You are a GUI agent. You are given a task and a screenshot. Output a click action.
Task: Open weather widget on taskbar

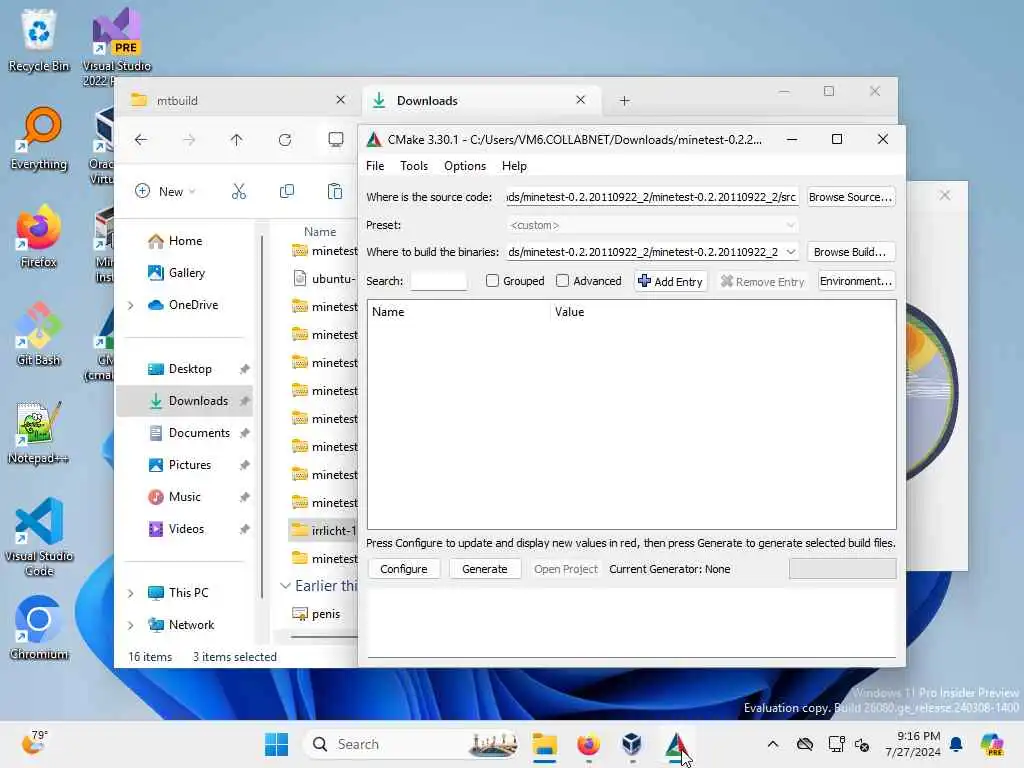(34, 743)
